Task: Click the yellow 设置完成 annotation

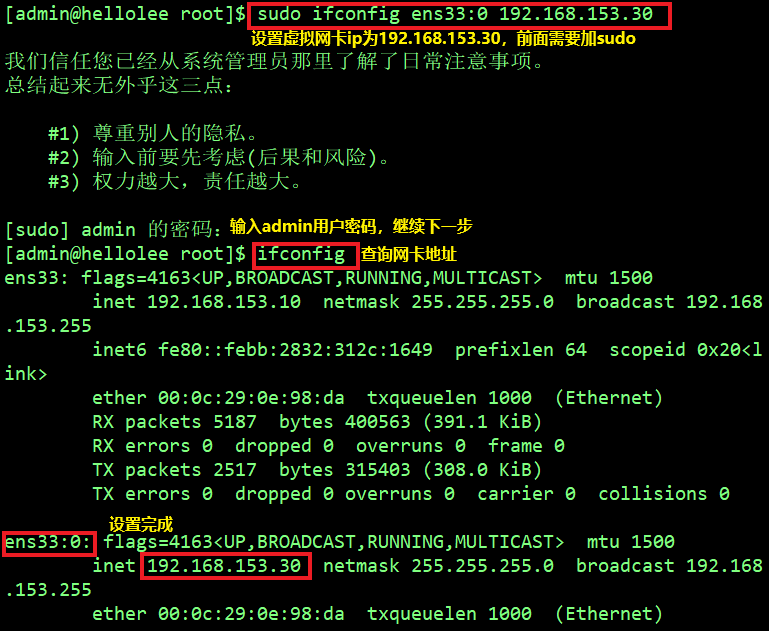Action: pos(141,525)
